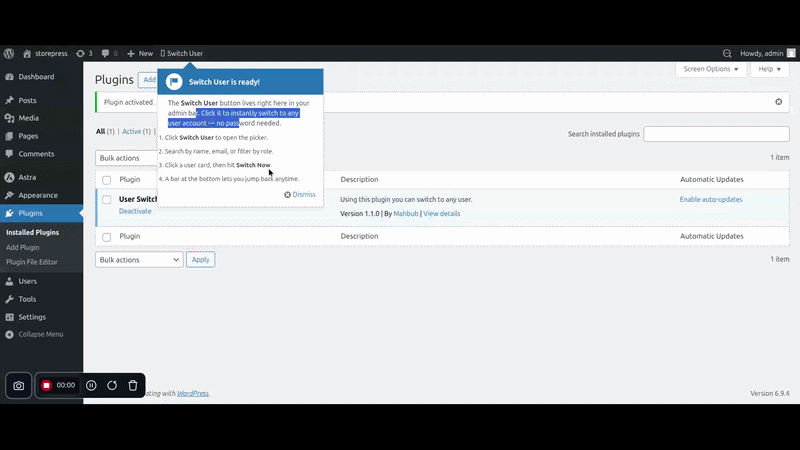Dismiss the Switch User pointer
This screenshot has height=450, width=800.
click(300, 194)
